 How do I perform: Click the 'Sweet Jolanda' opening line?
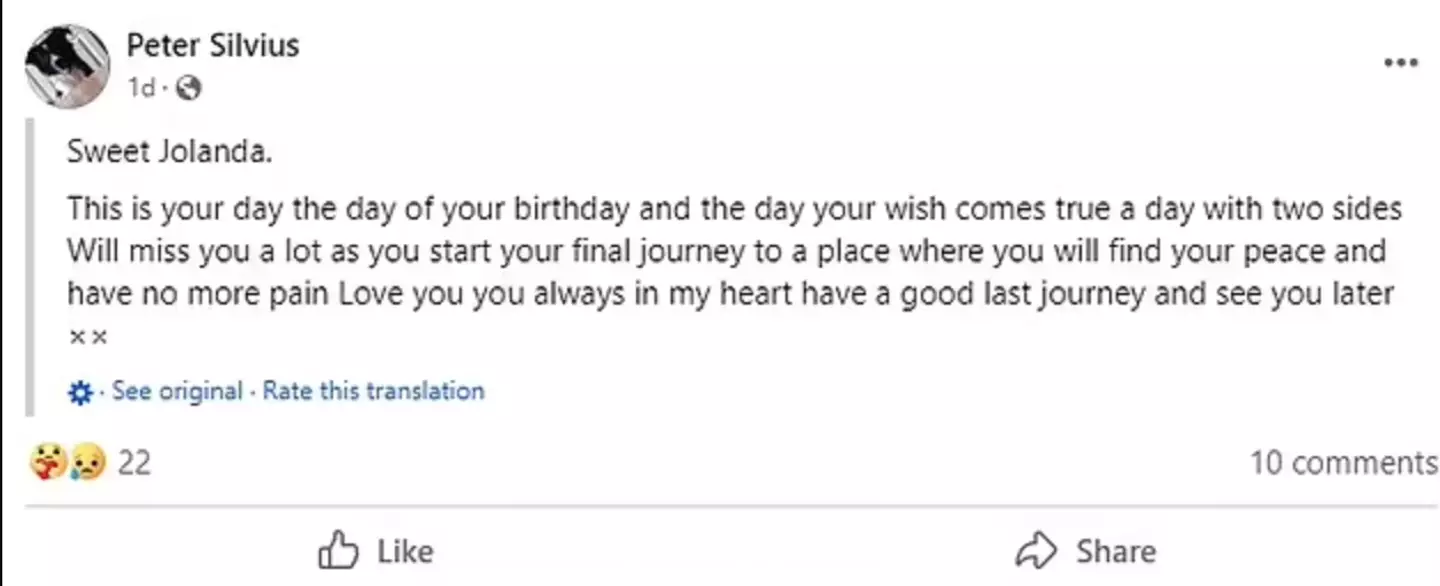(x=168, y=151)
